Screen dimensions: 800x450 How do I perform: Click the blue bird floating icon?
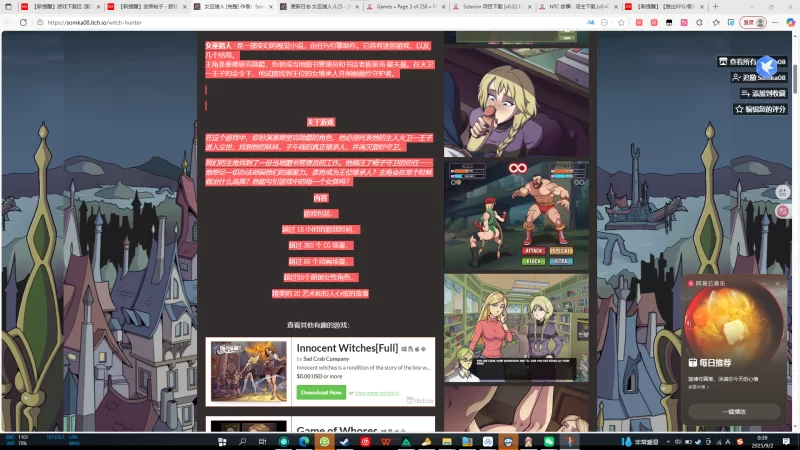[x=766, y=65]
